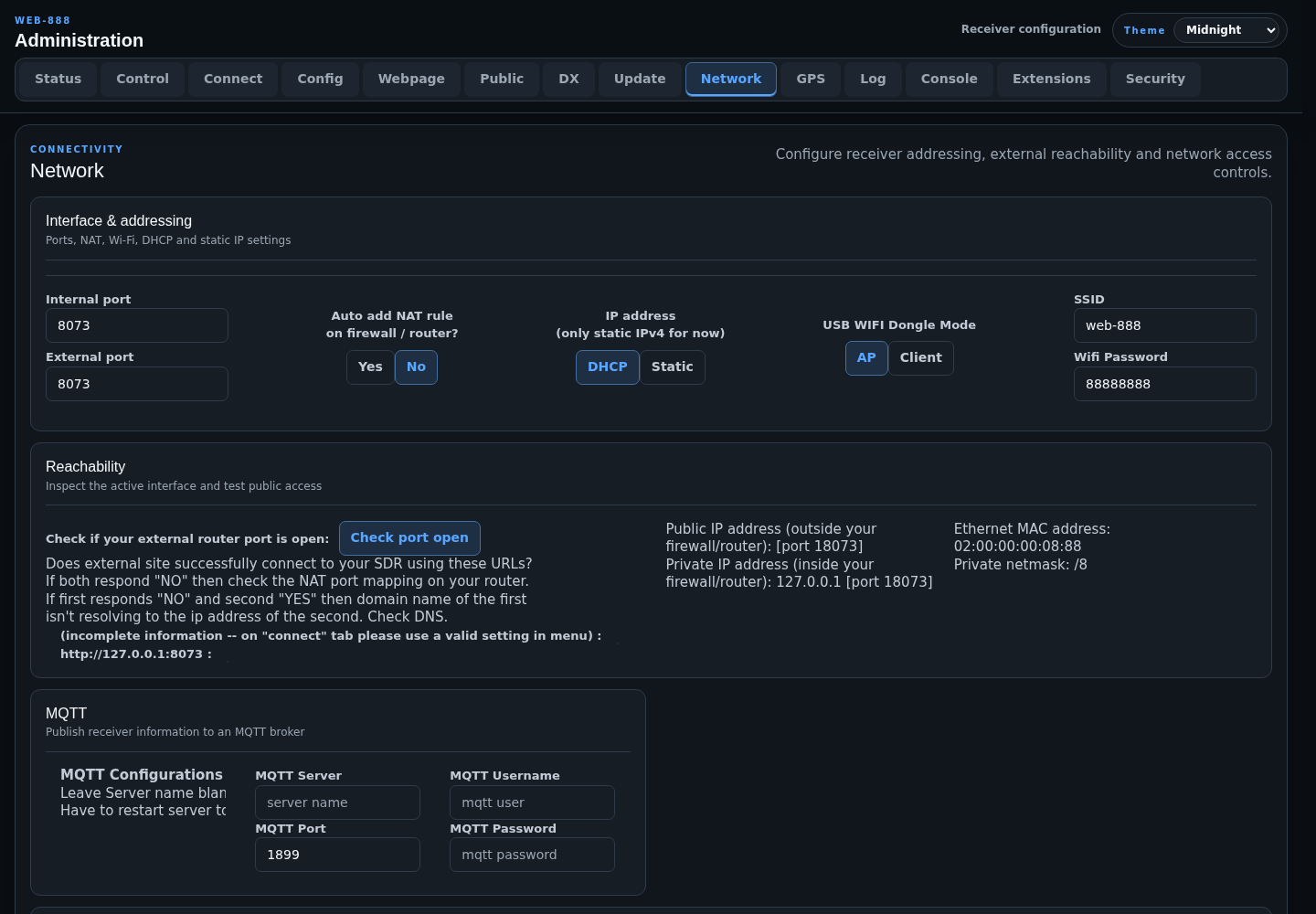Screen dimensions: 1316x914
Task: Click the 'Interface & addressing' heading
Action: (119, 221)
